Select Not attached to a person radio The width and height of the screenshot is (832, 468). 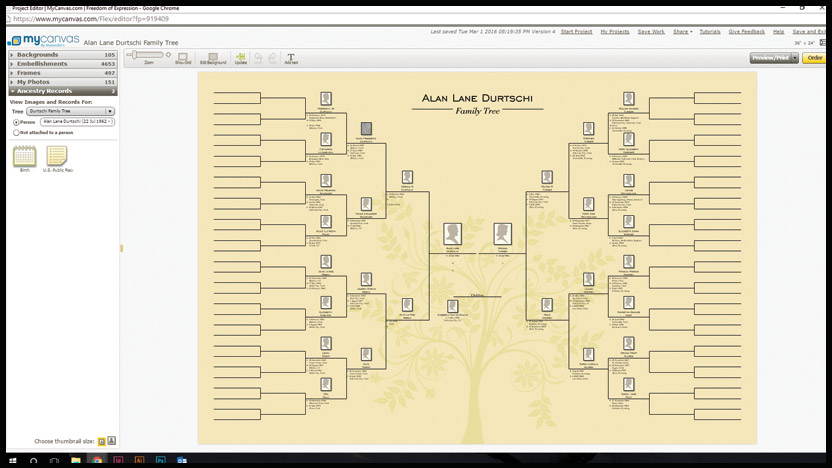point(16,133)
